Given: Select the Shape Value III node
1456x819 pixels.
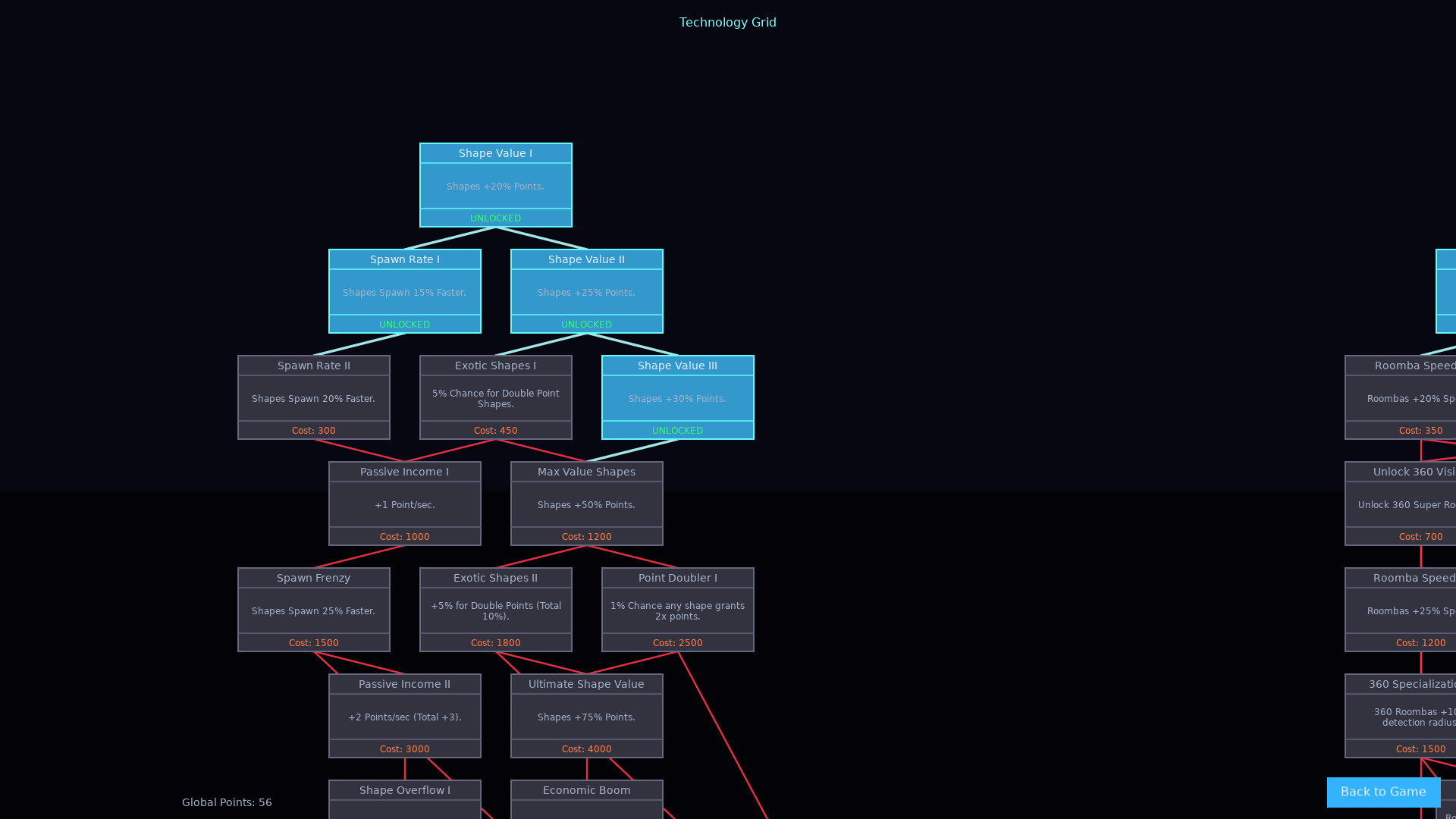Looking at the screenshot, I should tap(678, 397).
